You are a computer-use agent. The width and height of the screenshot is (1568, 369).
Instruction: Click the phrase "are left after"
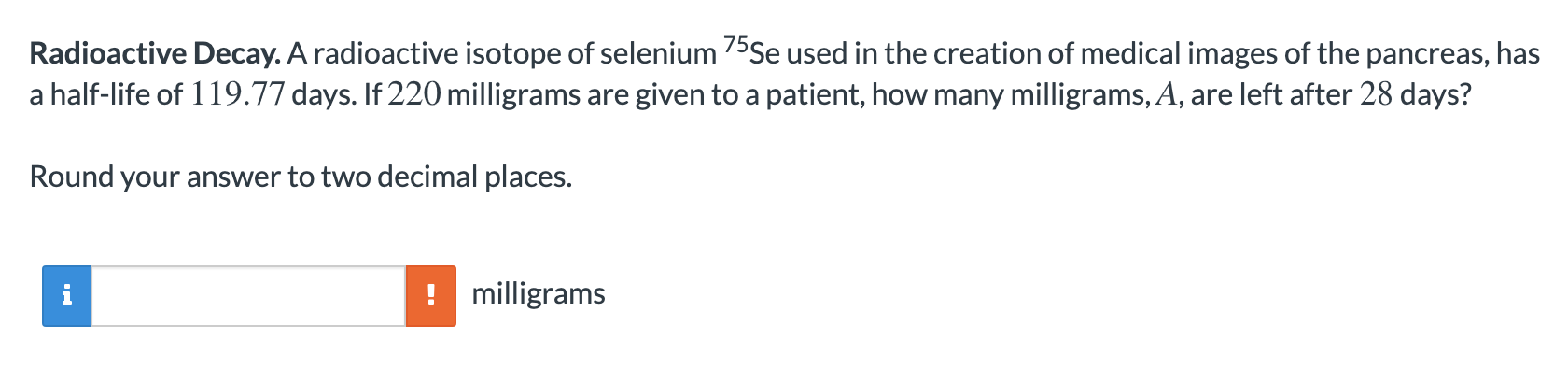coord(1271,95)
